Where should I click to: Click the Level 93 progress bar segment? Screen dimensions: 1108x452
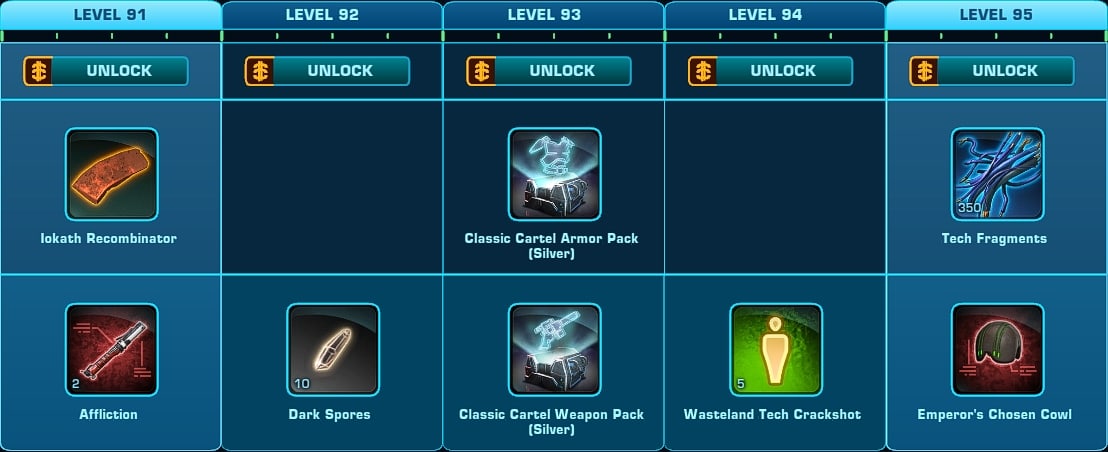click(x=553, y=36)
